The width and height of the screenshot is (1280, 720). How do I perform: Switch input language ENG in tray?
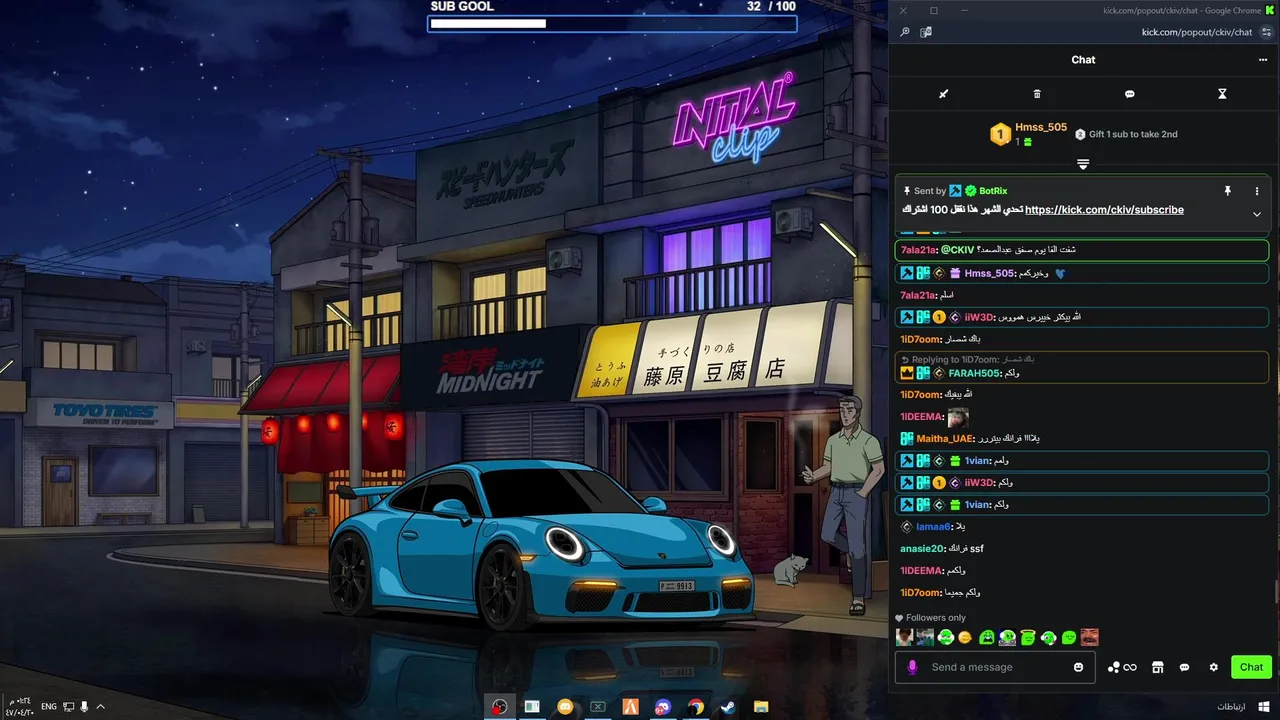48,707
